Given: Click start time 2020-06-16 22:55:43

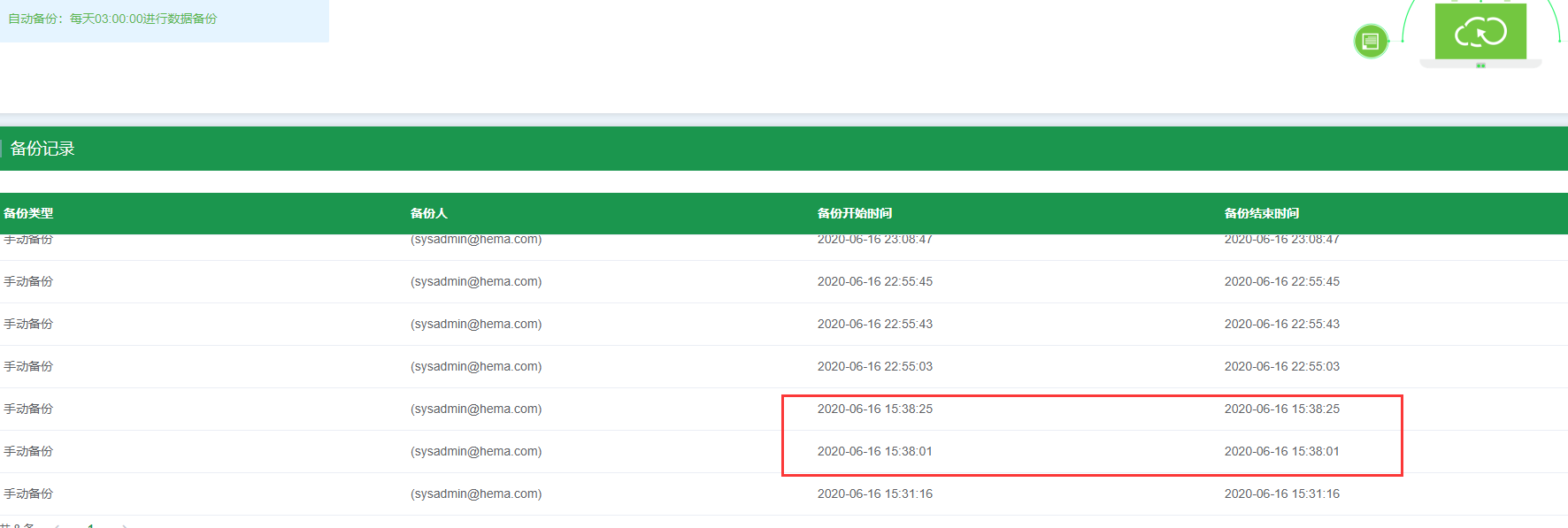Looking at the screenshot, I should pyautogui.click(x=875, y=324).
